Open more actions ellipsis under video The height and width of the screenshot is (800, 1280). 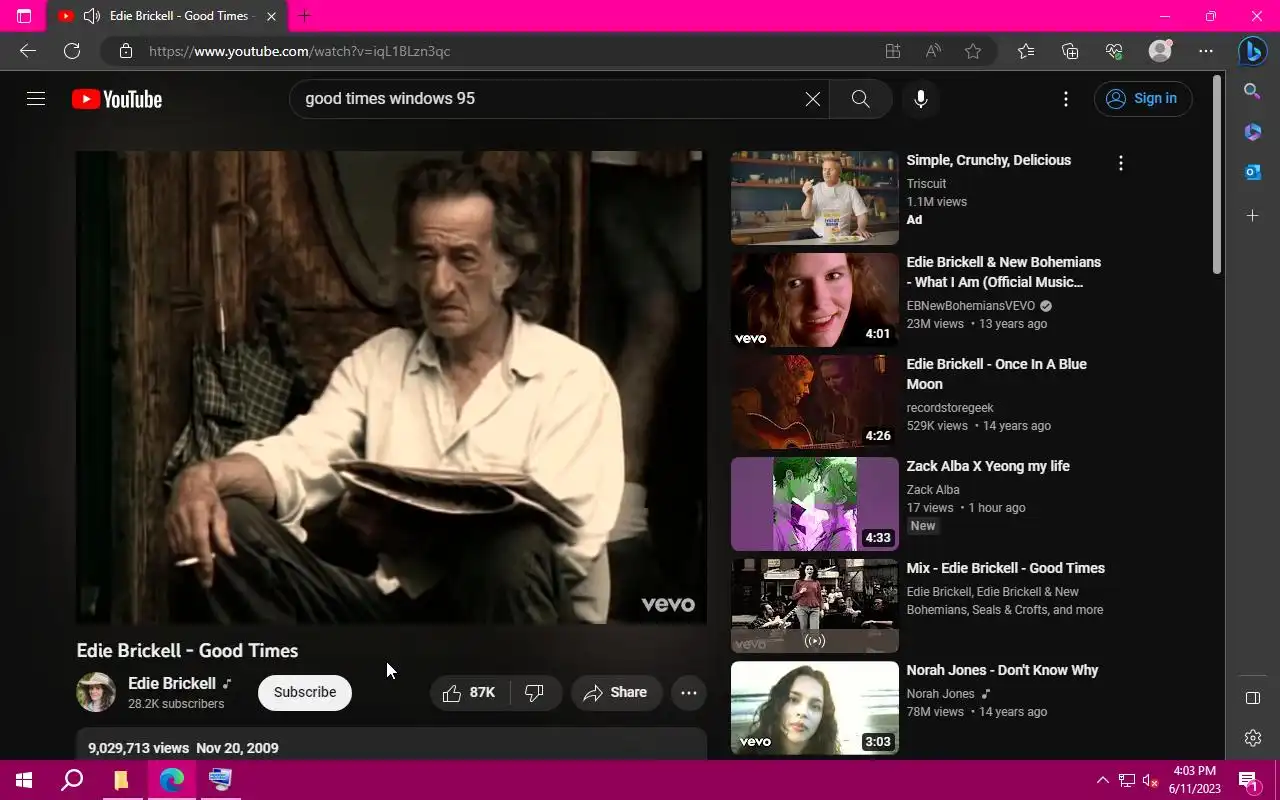(x=689, y=692)
